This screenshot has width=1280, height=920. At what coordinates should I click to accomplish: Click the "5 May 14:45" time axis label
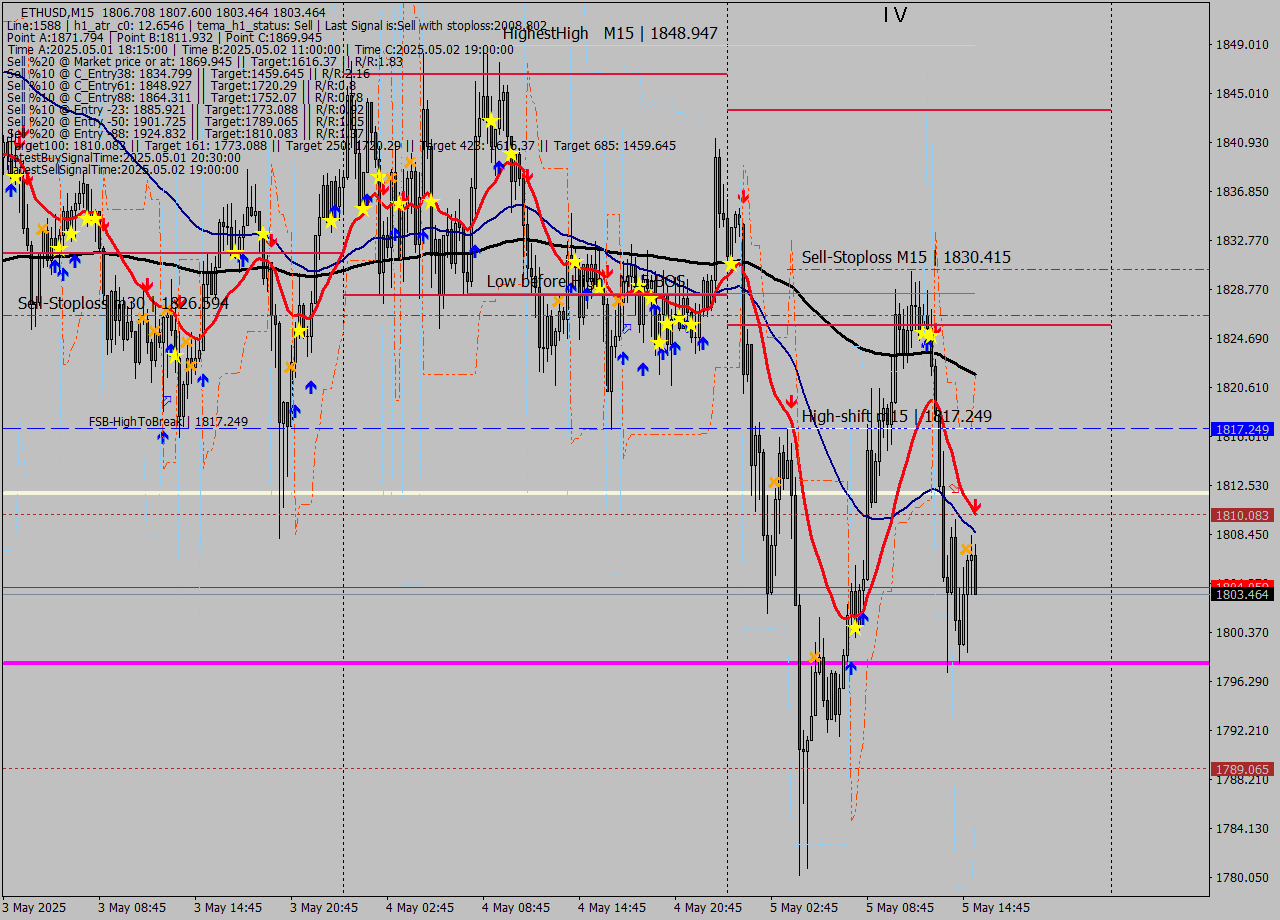[x=996, y=908]
